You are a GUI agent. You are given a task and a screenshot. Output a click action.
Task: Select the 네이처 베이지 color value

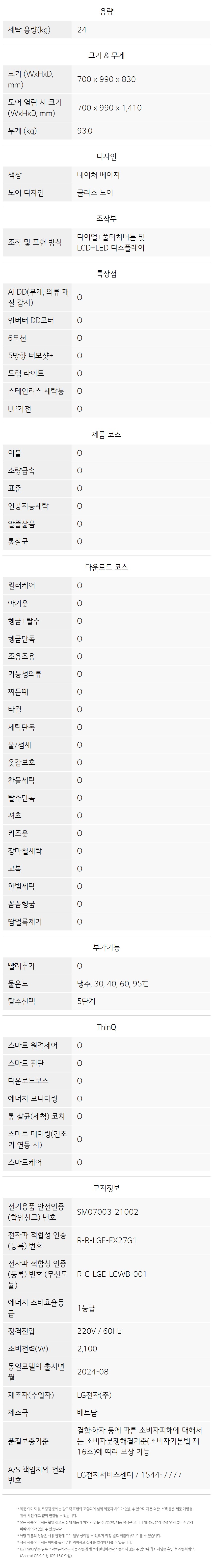point(99,175)
